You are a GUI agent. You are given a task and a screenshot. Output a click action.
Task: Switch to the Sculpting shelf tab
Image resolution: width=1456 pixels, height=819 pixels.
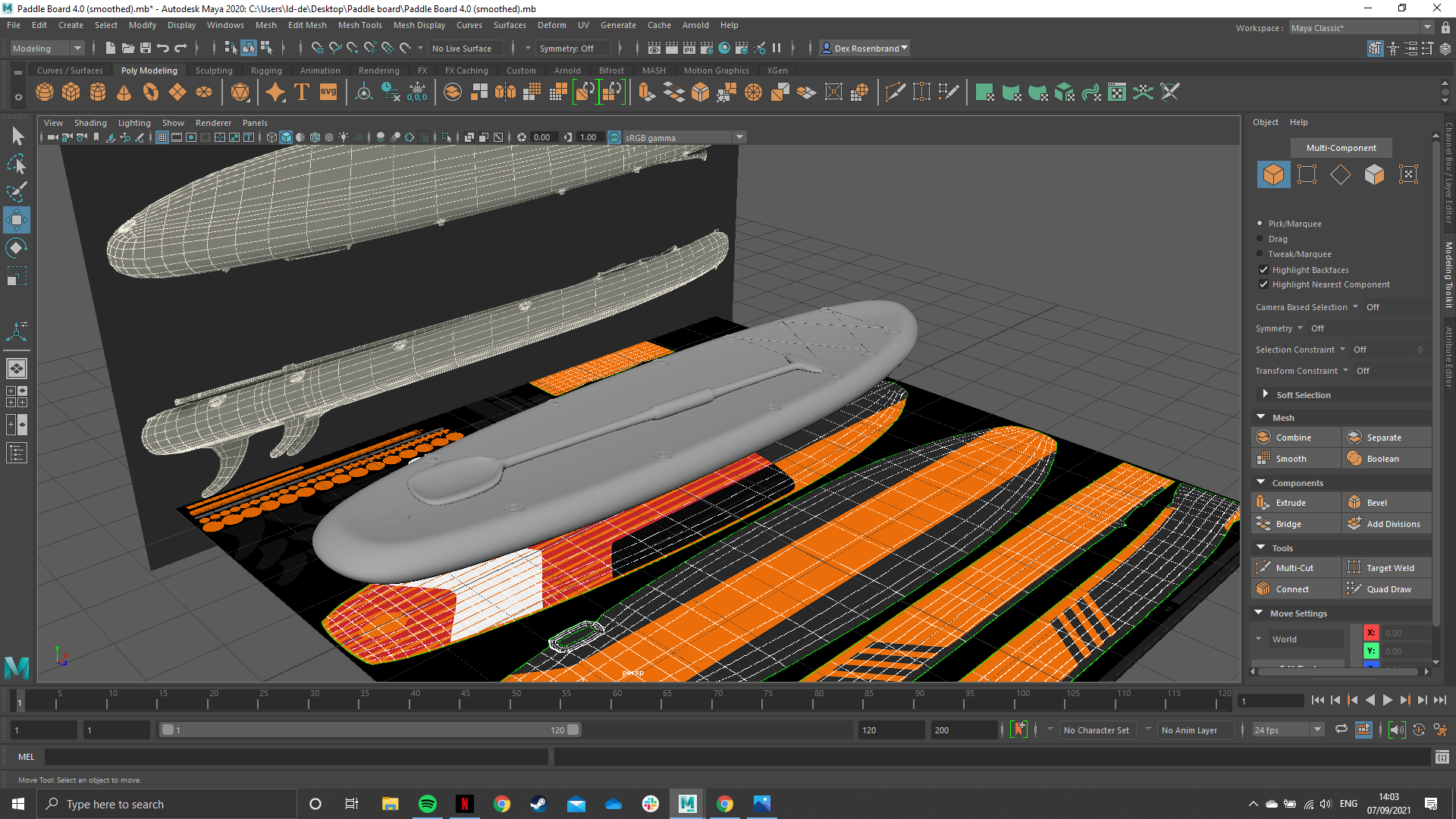[x=214, y=71]
